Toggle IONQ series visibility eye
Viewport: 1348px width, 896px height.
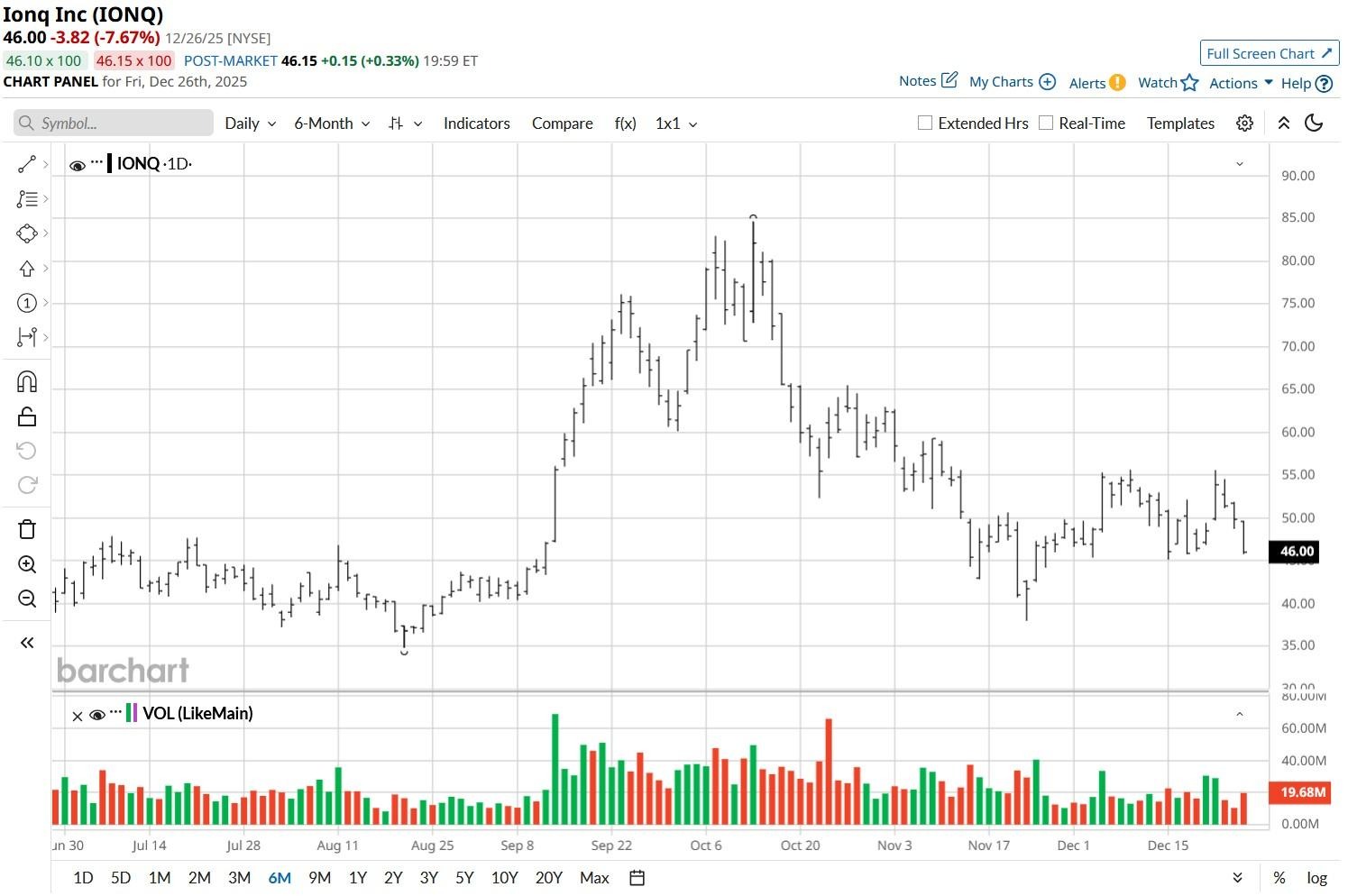78,165
